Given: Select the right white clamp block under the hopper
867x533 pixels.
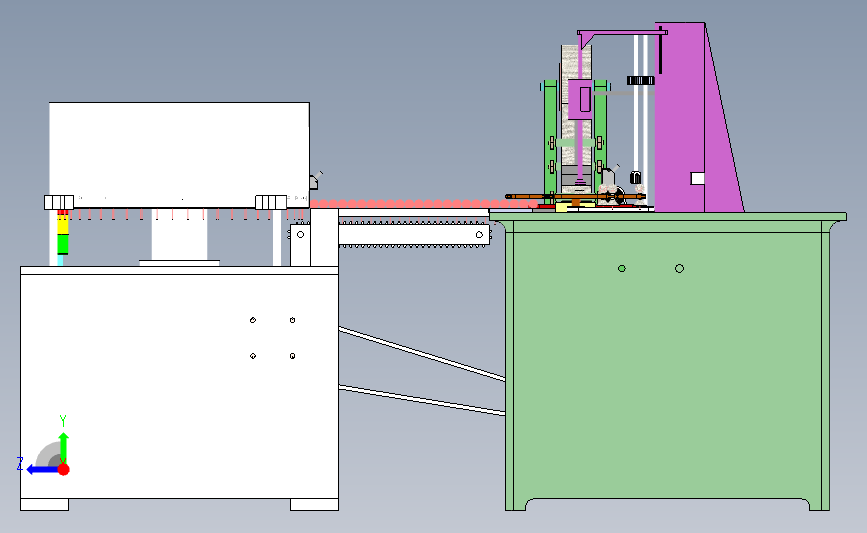Looking at the screenshot, I should (271, 202).
